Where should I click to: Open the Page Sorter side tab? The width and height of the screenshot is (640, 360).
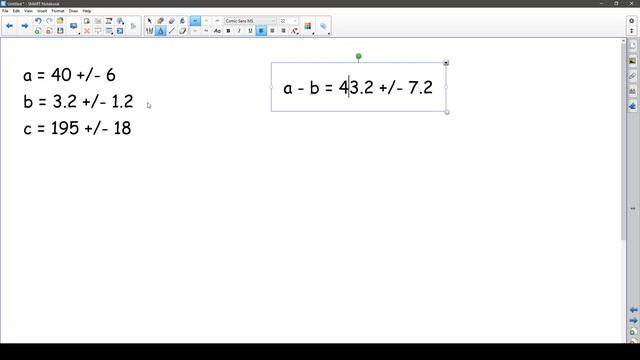click(632, 46)
